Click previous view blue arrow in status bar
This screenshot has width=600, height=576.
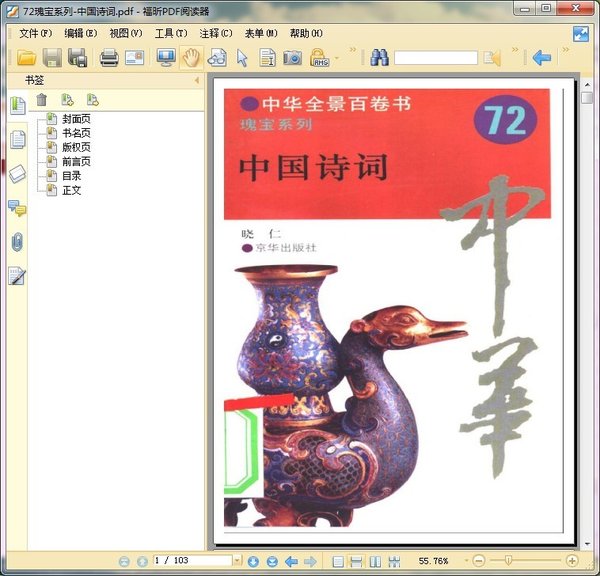click(x=292, y=561)
